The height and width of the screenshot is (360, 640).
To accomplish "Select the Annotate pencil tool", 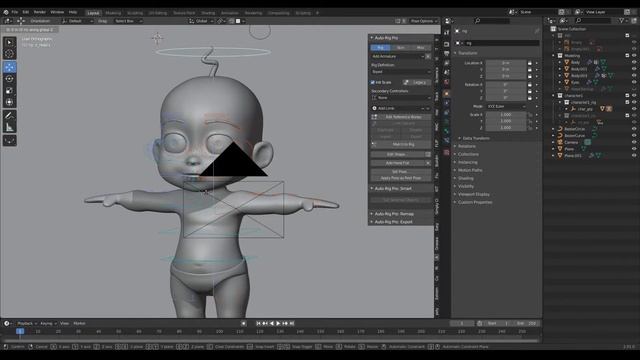I will coord(9,116).
